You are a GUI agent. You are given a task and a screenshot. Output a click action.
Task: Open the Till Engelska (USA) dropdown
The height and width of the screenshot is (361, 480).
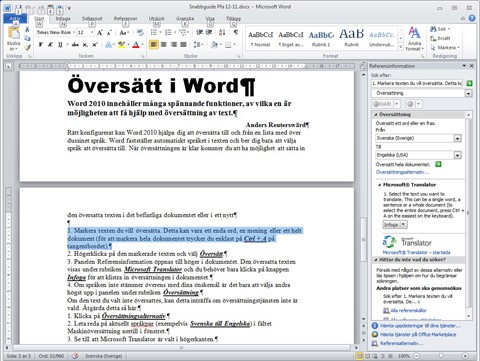coord(458,155)
